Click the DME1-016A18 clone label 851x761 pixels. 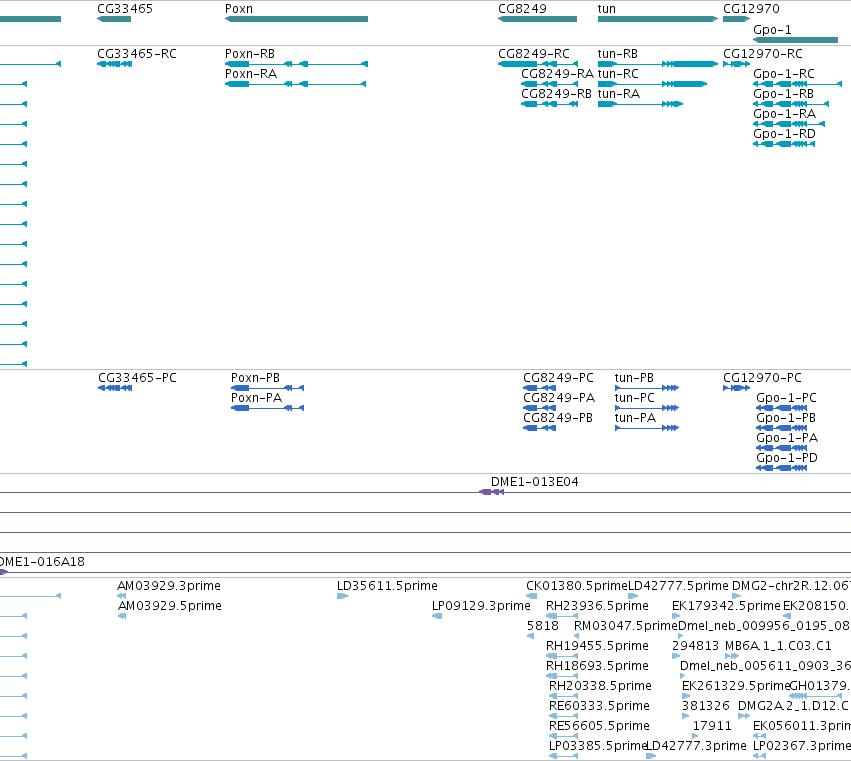pyautogui.click(x=42, y=561)
